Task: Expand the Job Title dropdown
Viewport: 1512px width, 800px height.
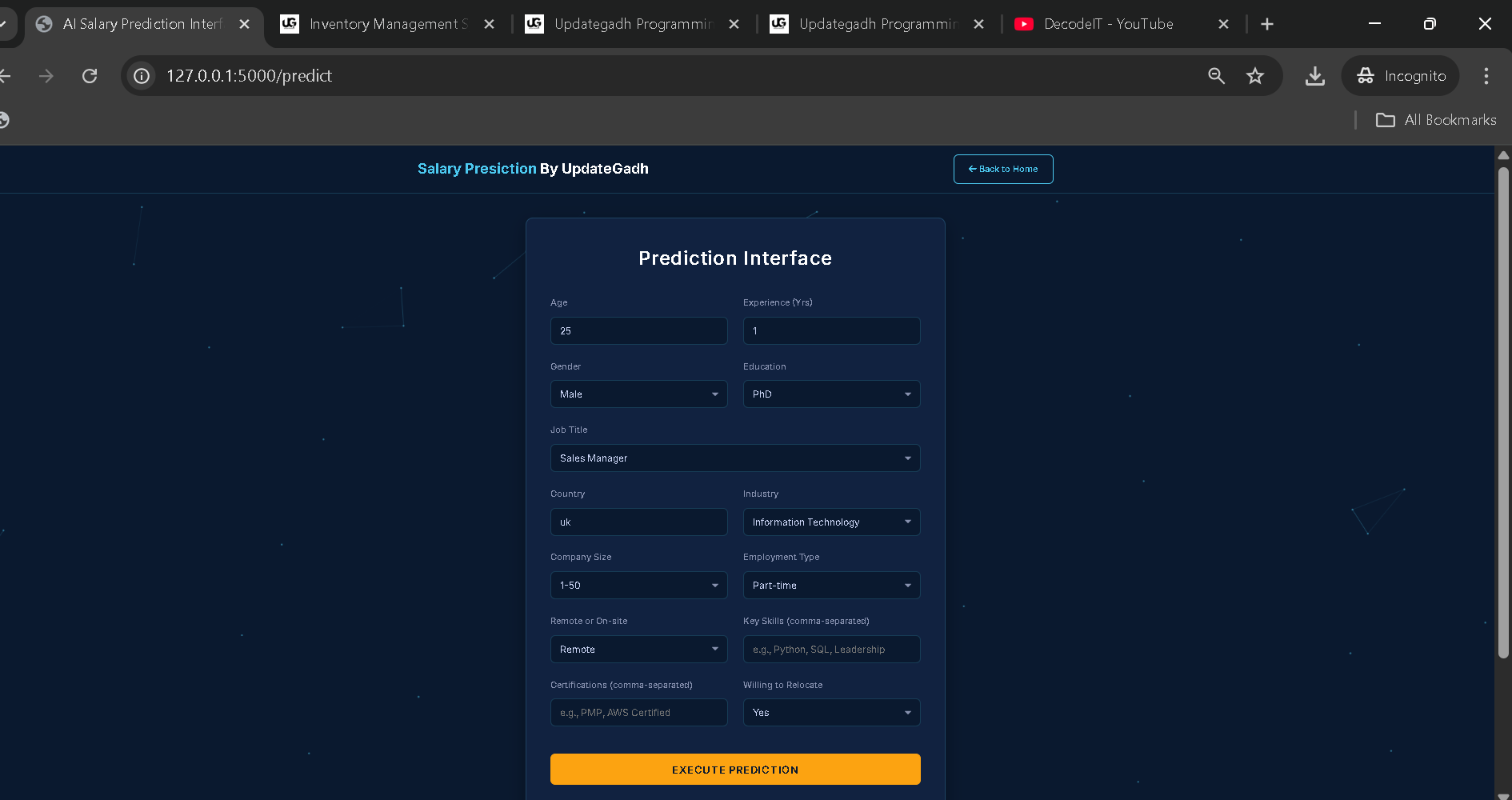Action: click(734, 458)
